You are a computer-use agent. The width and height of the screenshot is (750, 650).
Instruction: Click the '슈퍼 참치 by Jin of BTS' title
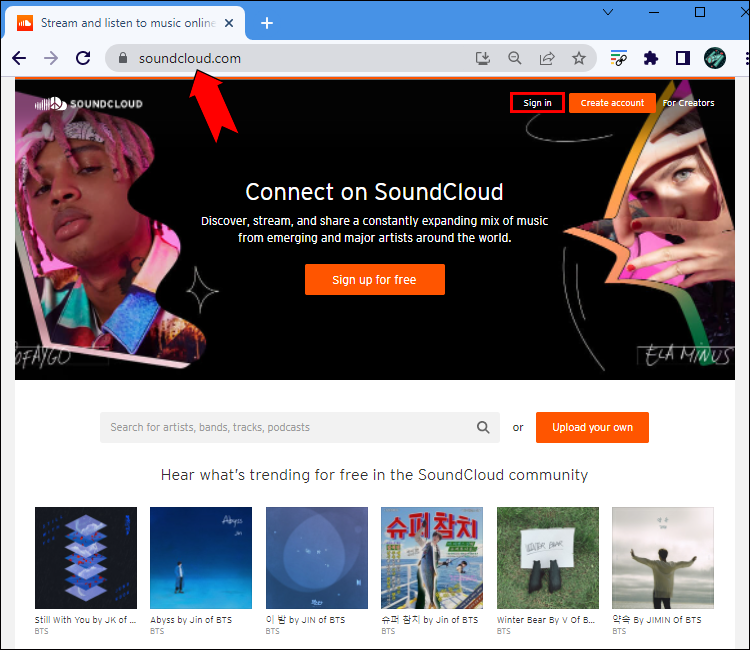coord(430,620)
